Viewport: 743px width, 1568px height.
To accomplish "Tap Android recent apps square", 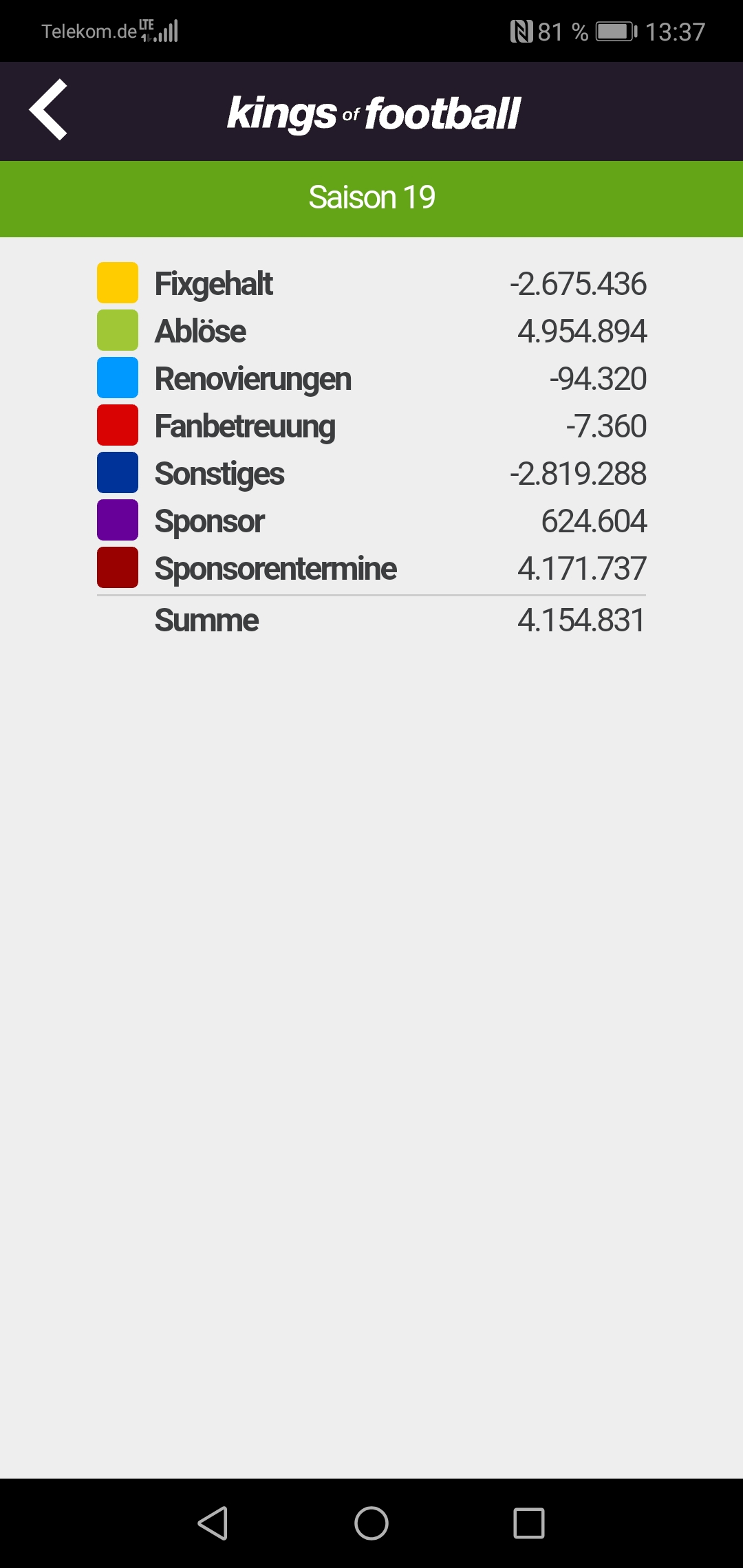I will (x=529, y=1523).
